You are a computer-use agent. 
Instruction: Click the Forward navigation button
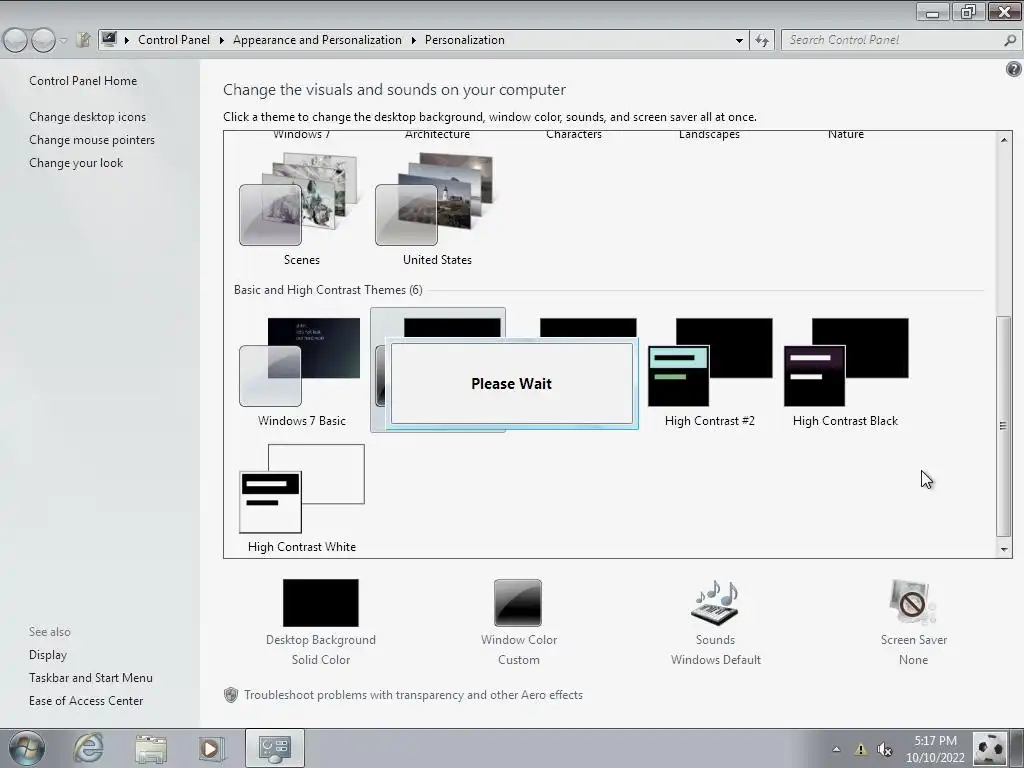point(43,40)
